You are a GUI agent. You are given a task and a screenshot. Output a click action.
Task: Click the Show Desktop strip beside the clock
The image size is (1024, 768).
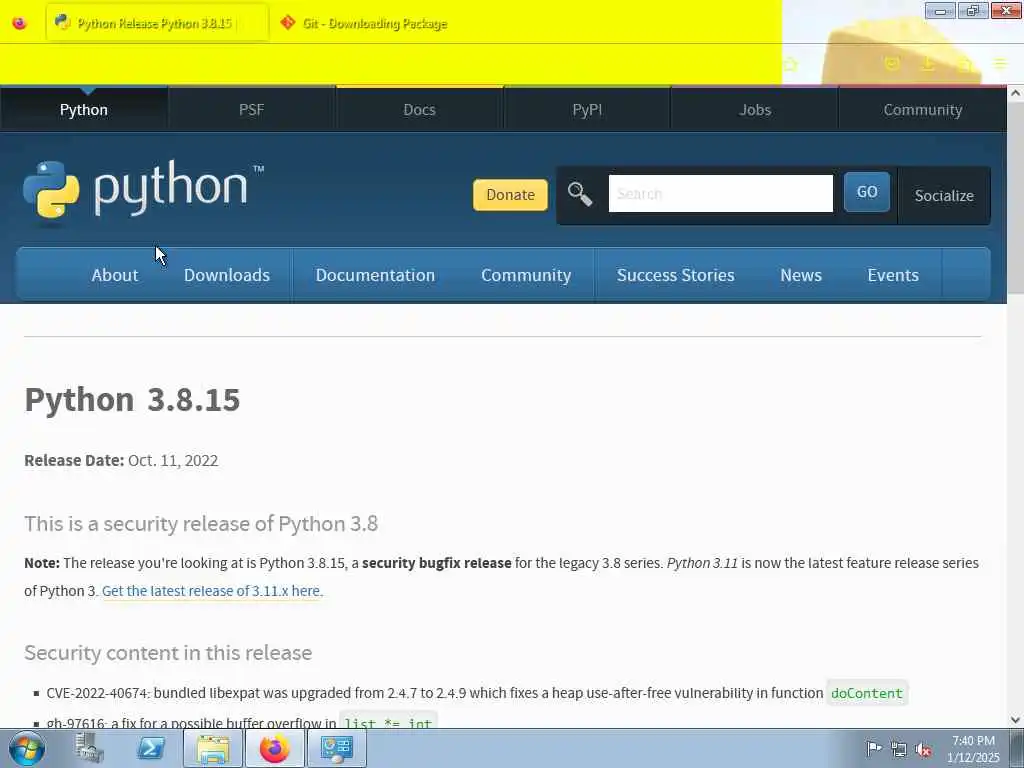(1017, 748)
